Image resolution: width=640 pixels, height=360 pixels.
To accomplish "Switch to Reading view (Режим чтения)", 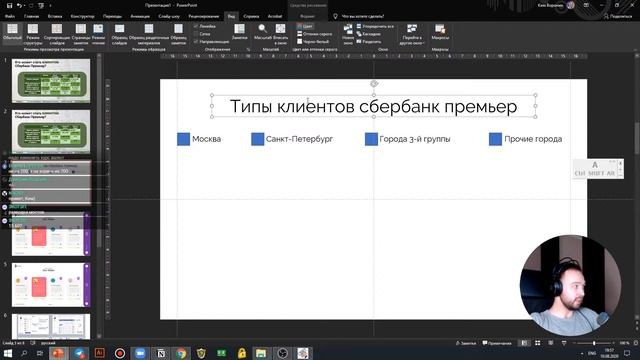I will pos(98,34).
